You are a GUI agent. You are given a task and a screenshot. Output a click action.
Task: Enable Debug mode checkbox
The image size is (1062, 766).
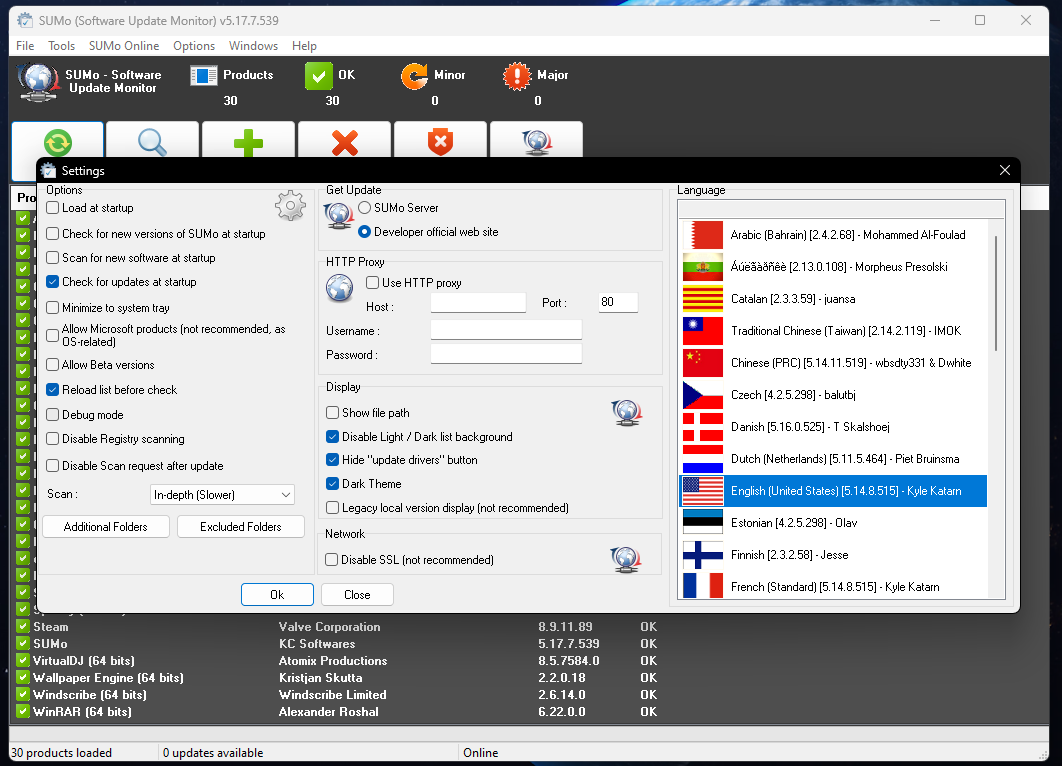tap(53, 414)
